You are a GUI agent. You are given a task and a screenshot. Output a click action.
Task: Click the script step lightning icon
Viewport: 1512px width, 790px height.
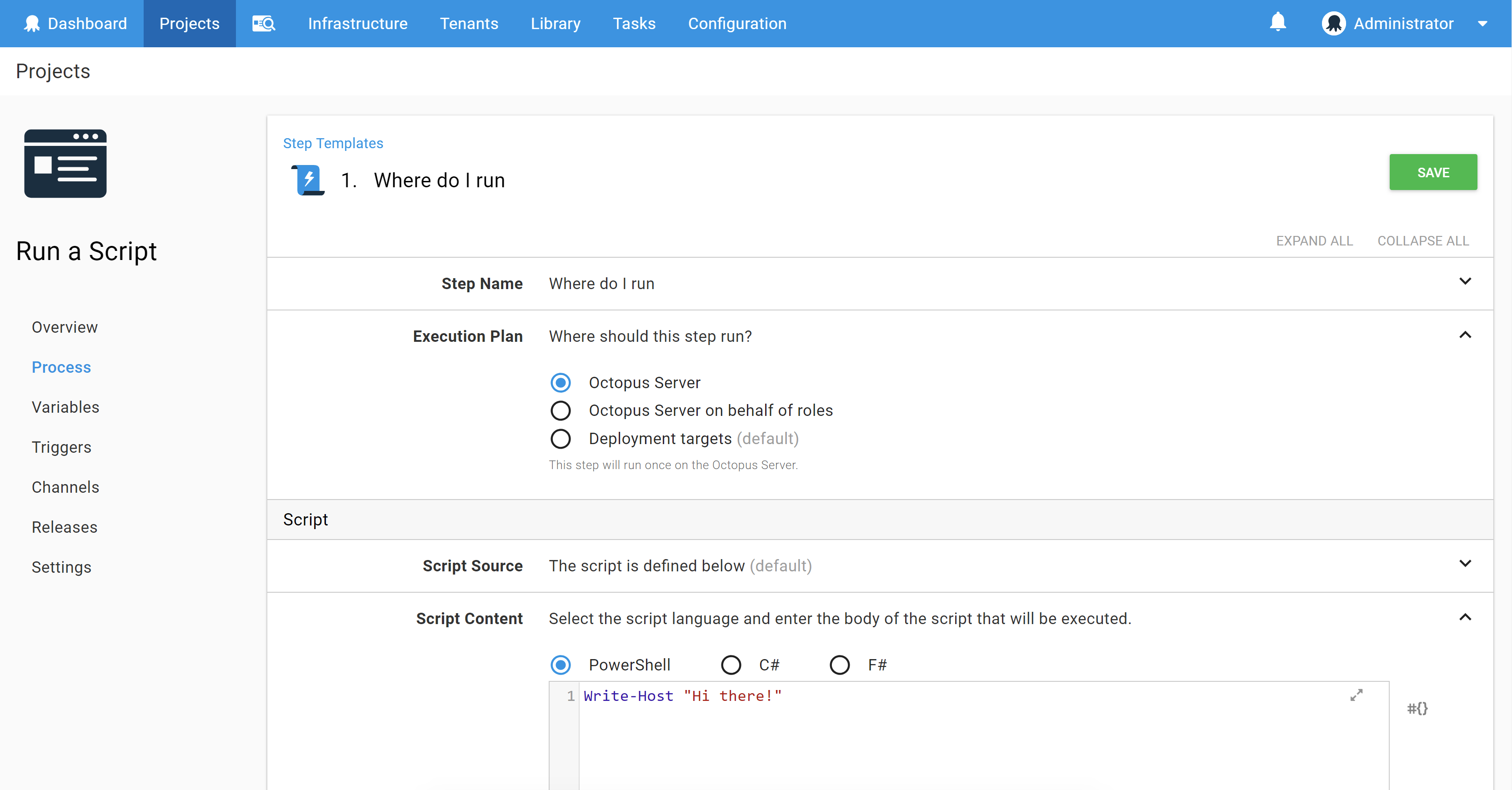[309, 180]
